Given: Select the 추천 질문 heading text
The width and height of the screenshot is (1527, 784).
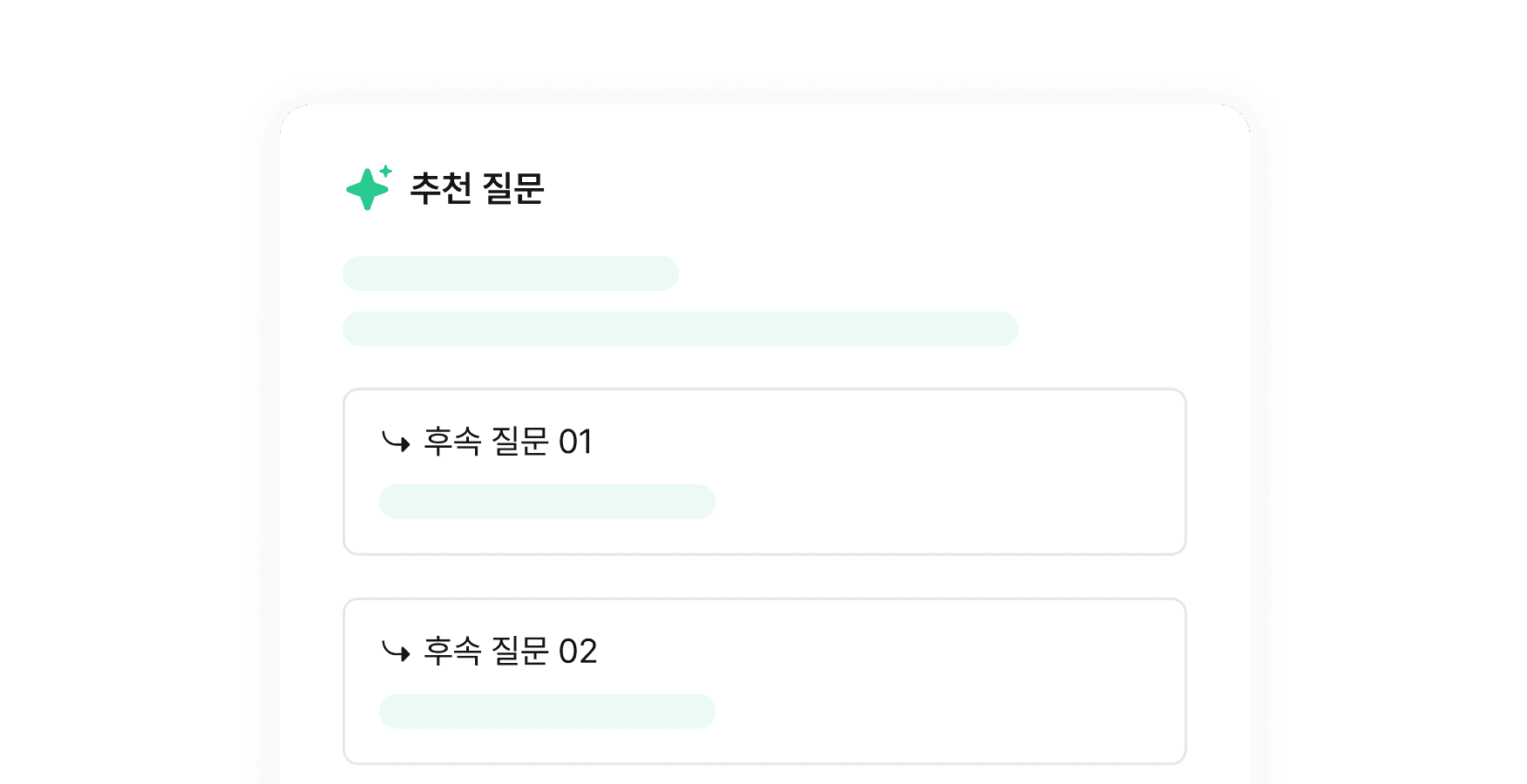Looking at the screenshot, I should coord(477,188).
